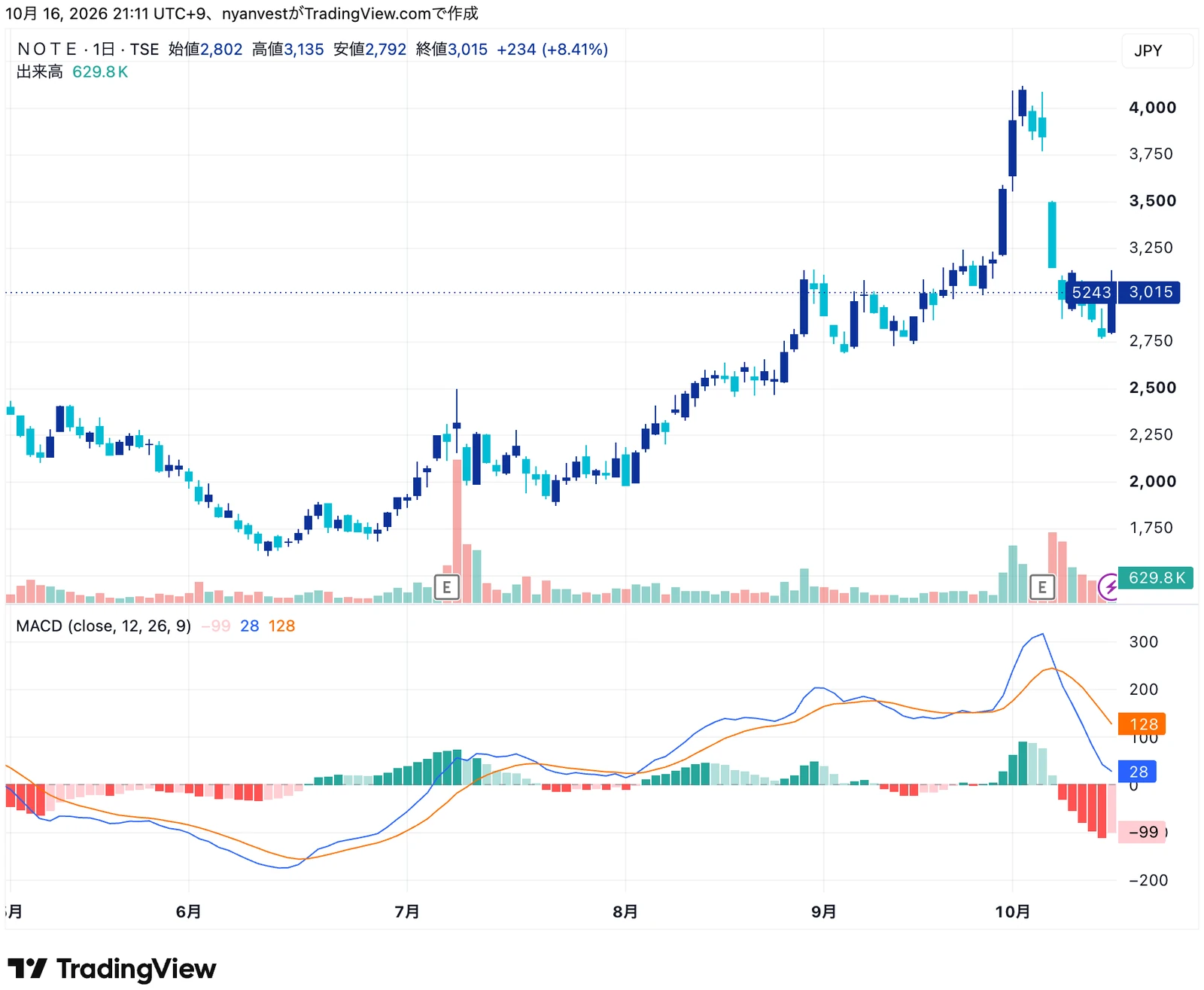Click the NOTE symbol title in legend
Screen dimensions: 1204x990
(x=47, y=49)
